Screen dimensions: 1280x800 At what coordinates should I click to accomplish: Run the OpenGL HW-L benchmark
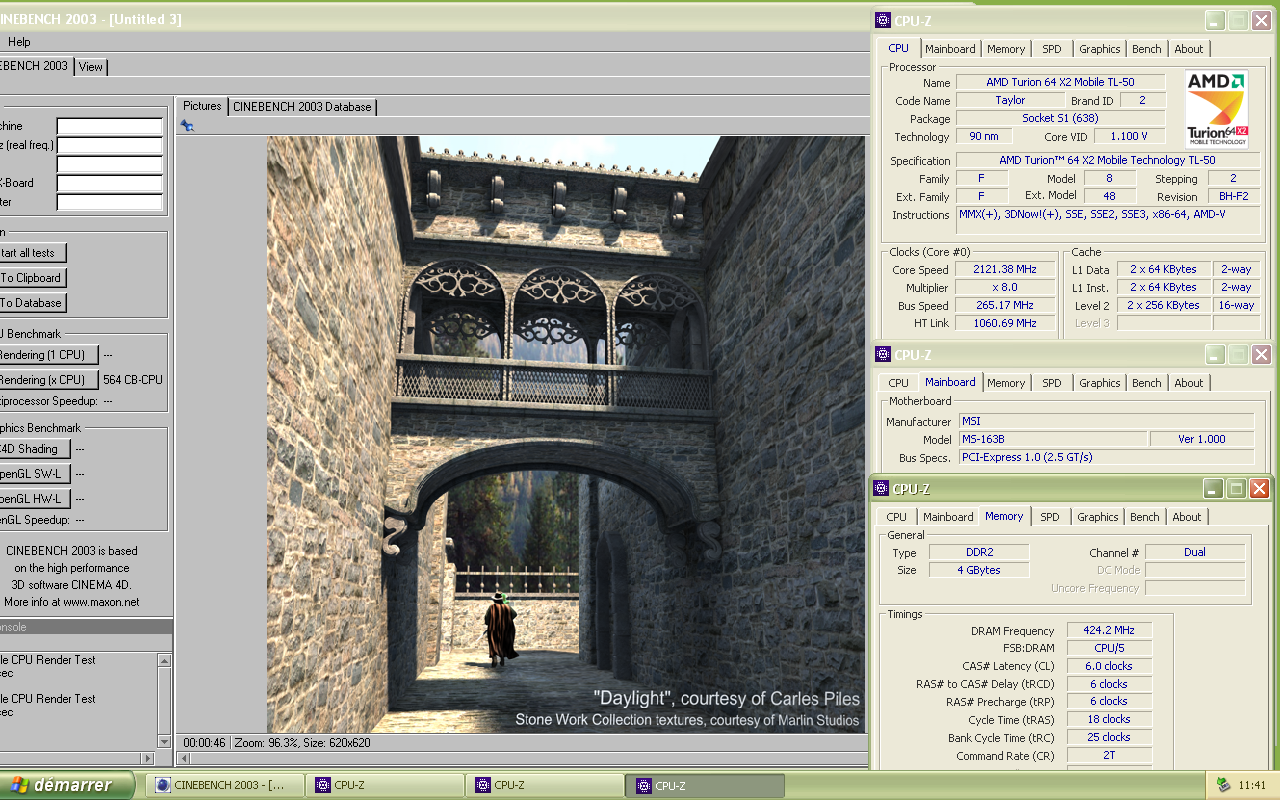click(34, 499)
